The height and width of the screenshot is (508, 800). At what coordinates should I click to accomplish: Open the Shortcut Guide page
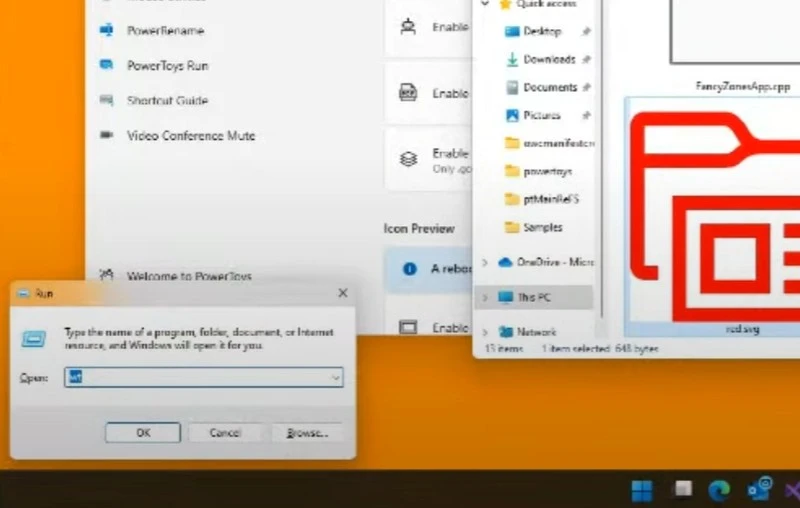click(x=166, y=100)
